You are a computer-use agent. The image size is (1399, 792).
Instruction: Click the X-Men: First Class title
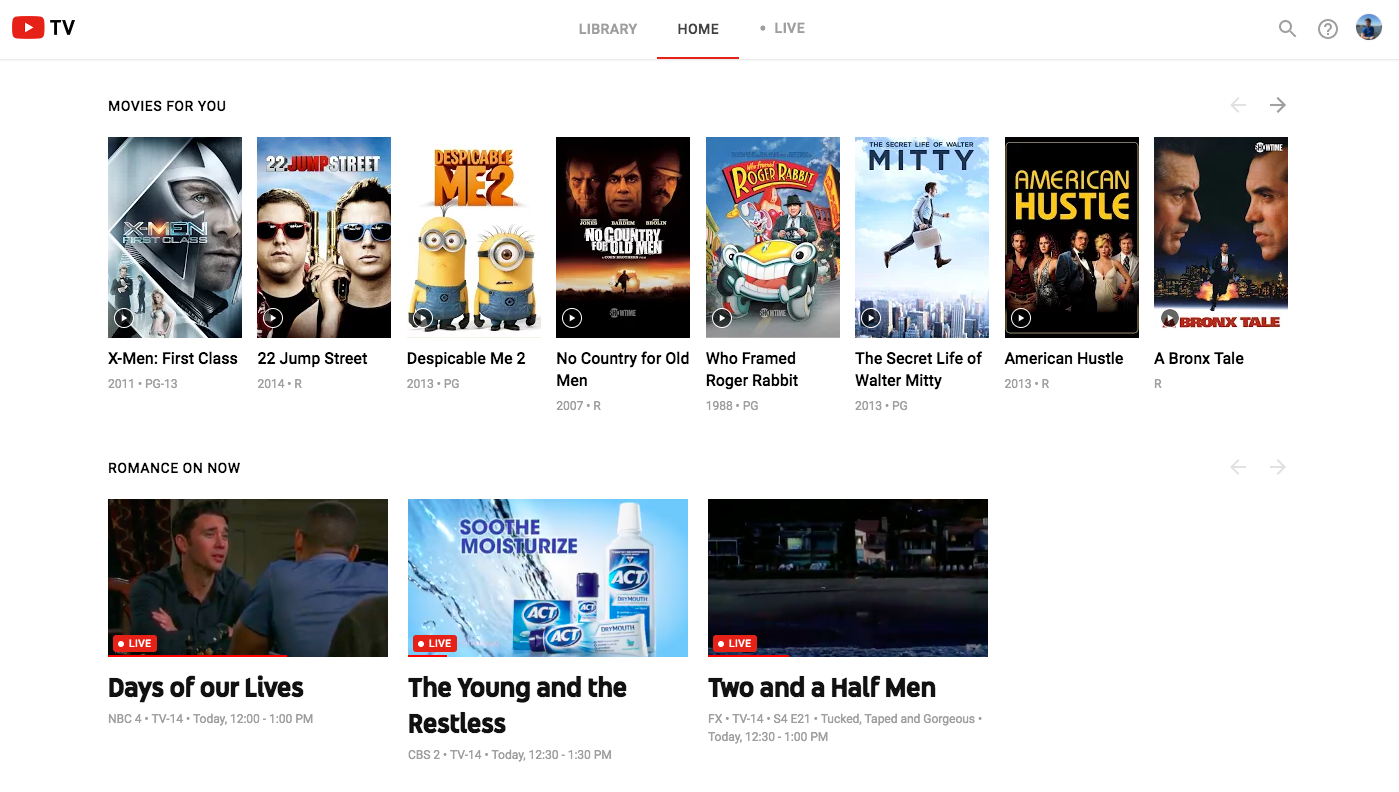click(x=173, y=358)
